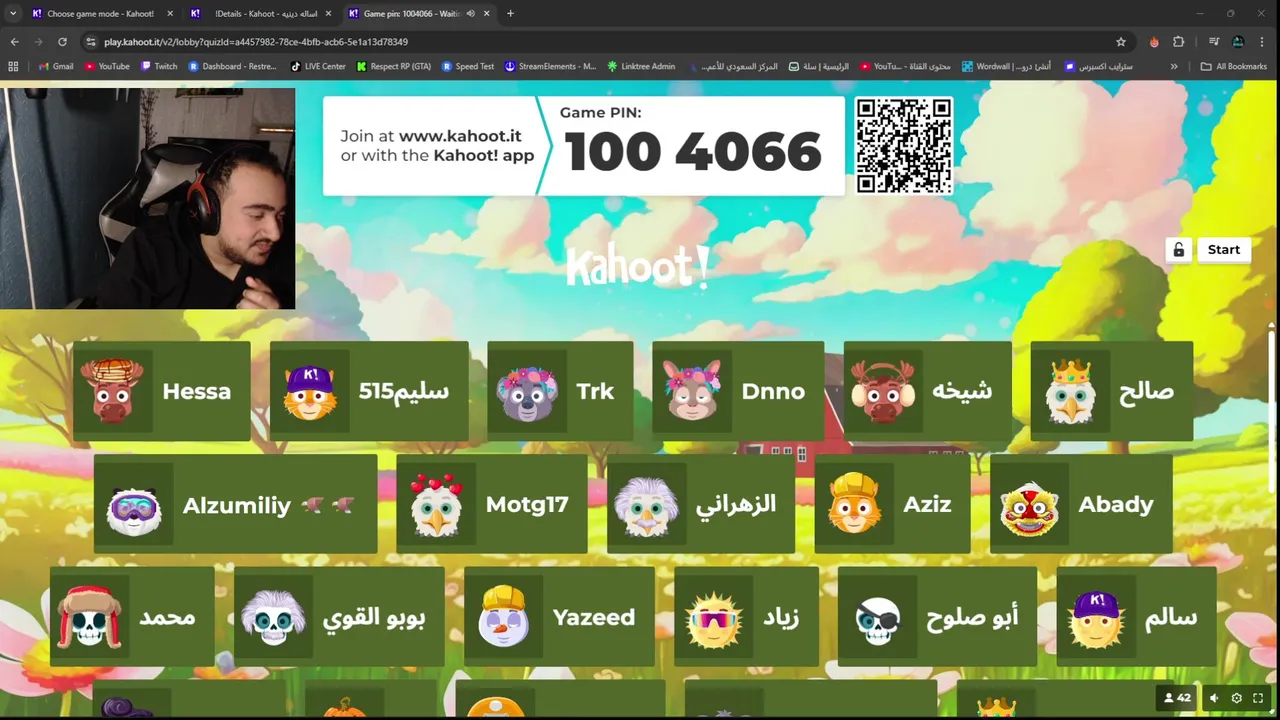Image resolution: width=1280 pixels, height=720 pixels.
Task: Open the Gmail bookmark
Action: (56, 66)
